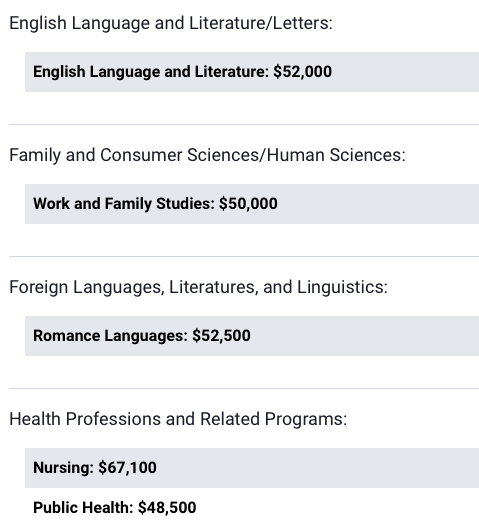Click the 'English Language and Literature/Letters' heading
The image size is (479, 530).
pos(171,23)
